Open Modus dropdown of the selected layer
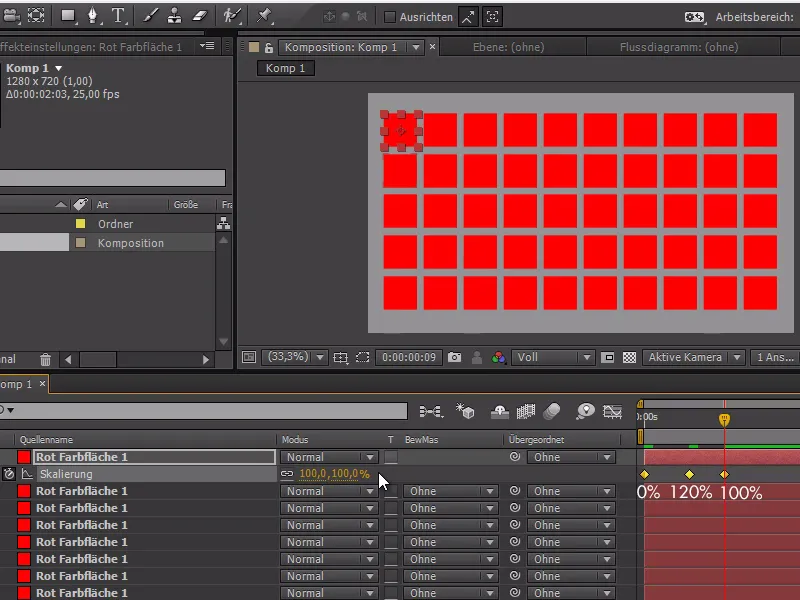Screen dimensions: 800x600 click(329, 457)
